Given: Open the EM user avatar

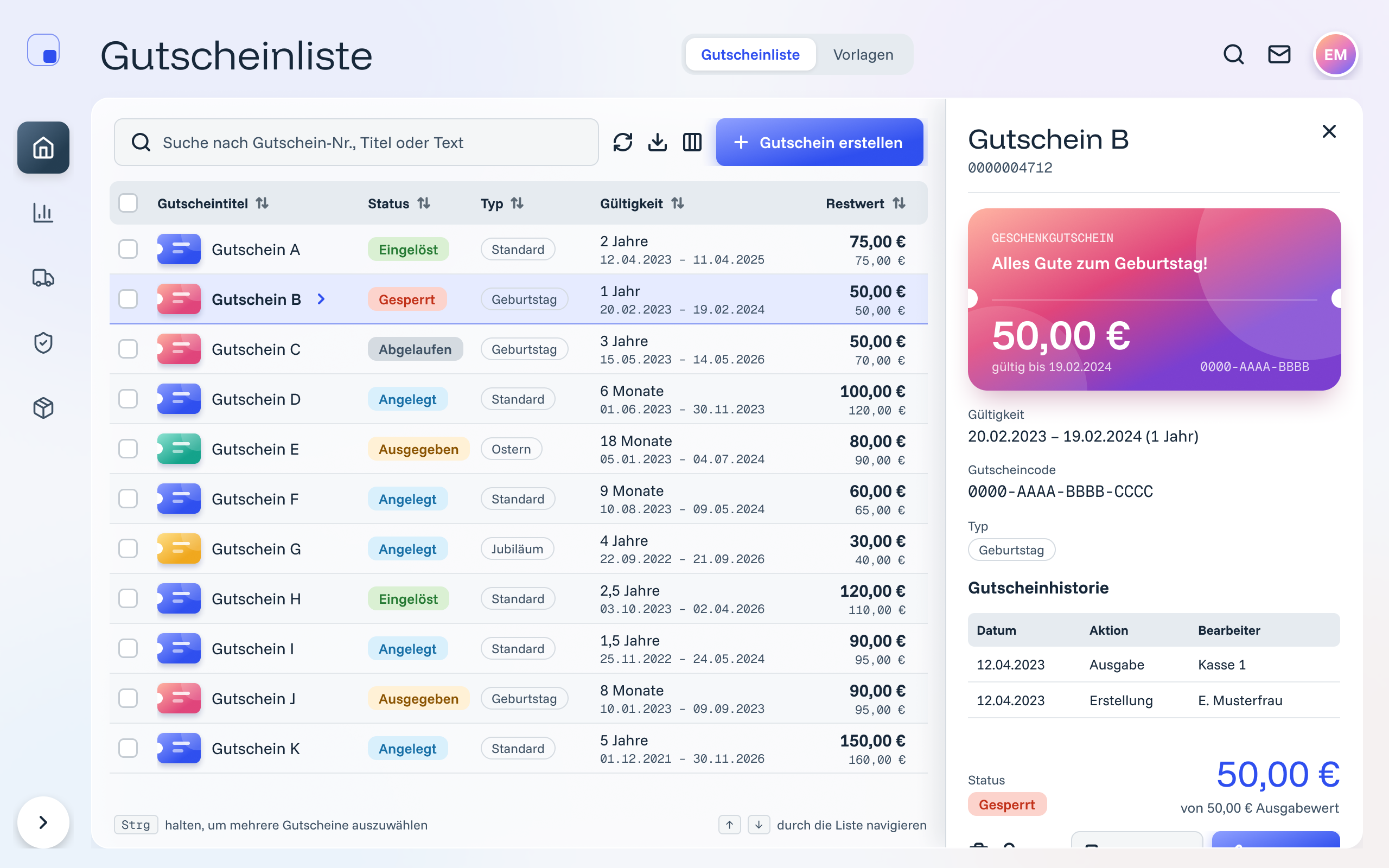Looking at the screenshot, I should coord(1335,55).
